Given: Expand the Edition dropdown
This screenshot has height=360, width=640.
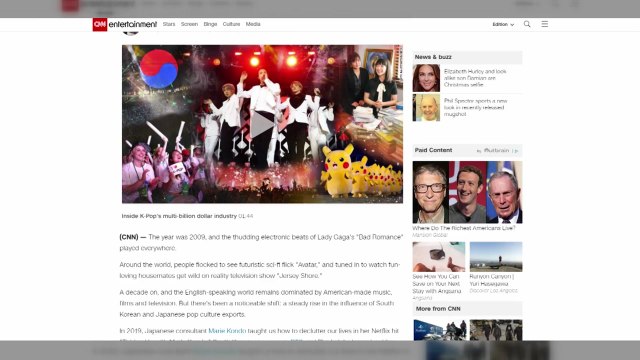Looking at the screenshot, I should 503,24.
